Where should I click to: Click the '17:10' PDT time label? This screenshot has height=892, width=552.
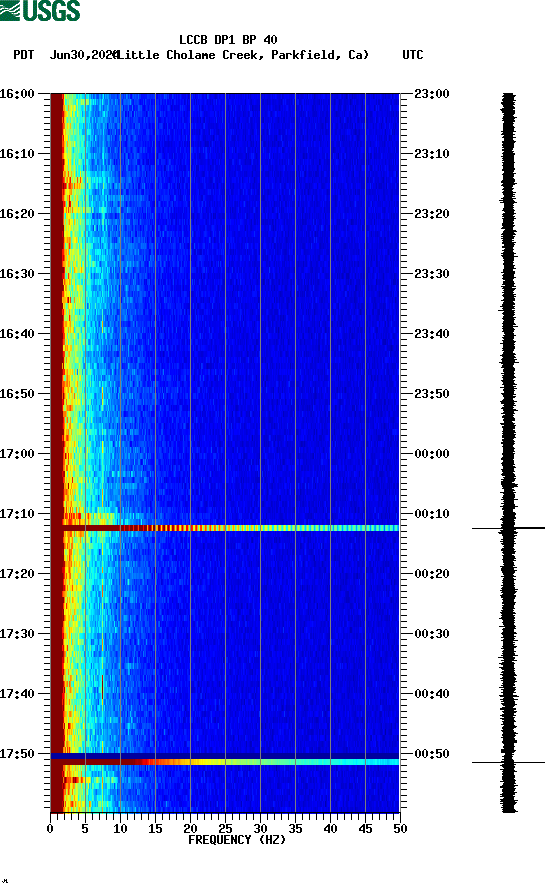(17, 514)
